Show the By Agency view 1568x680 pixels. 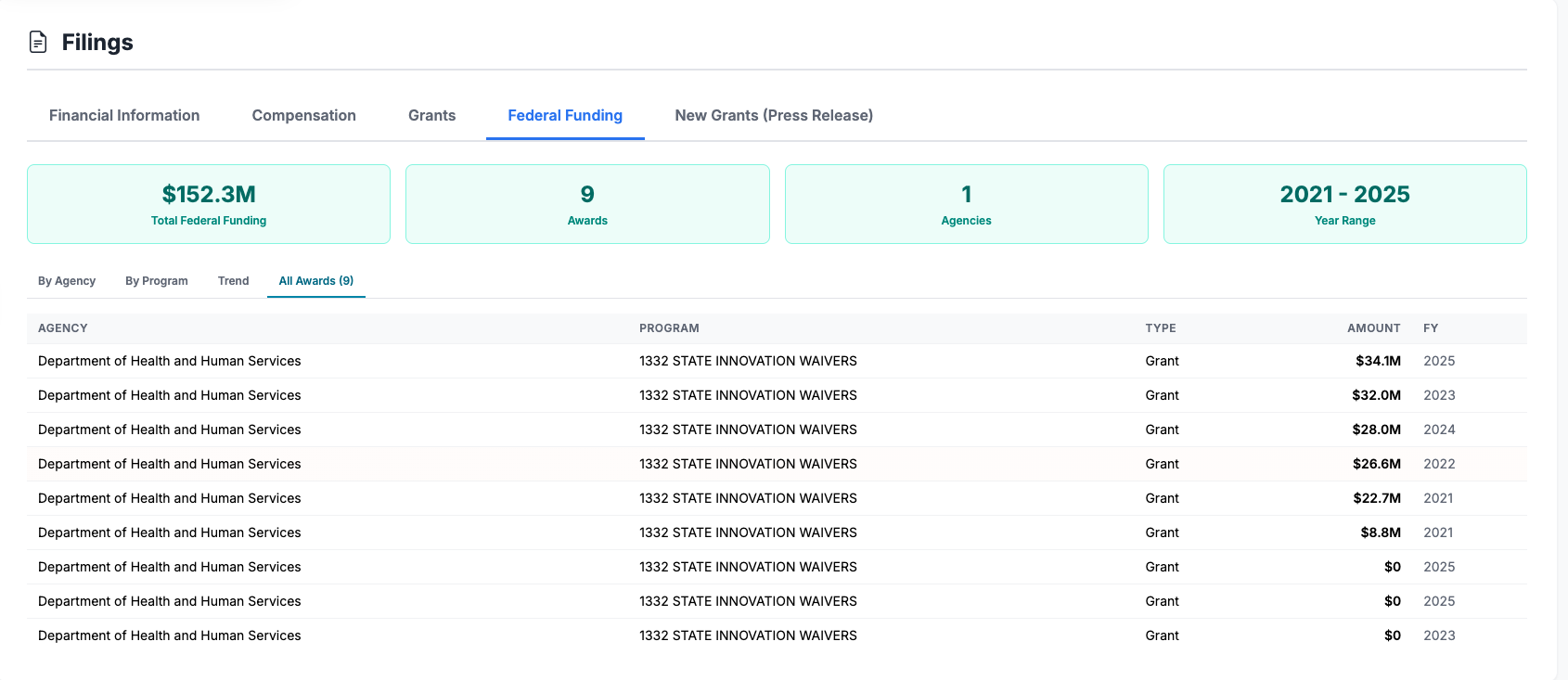67,281
